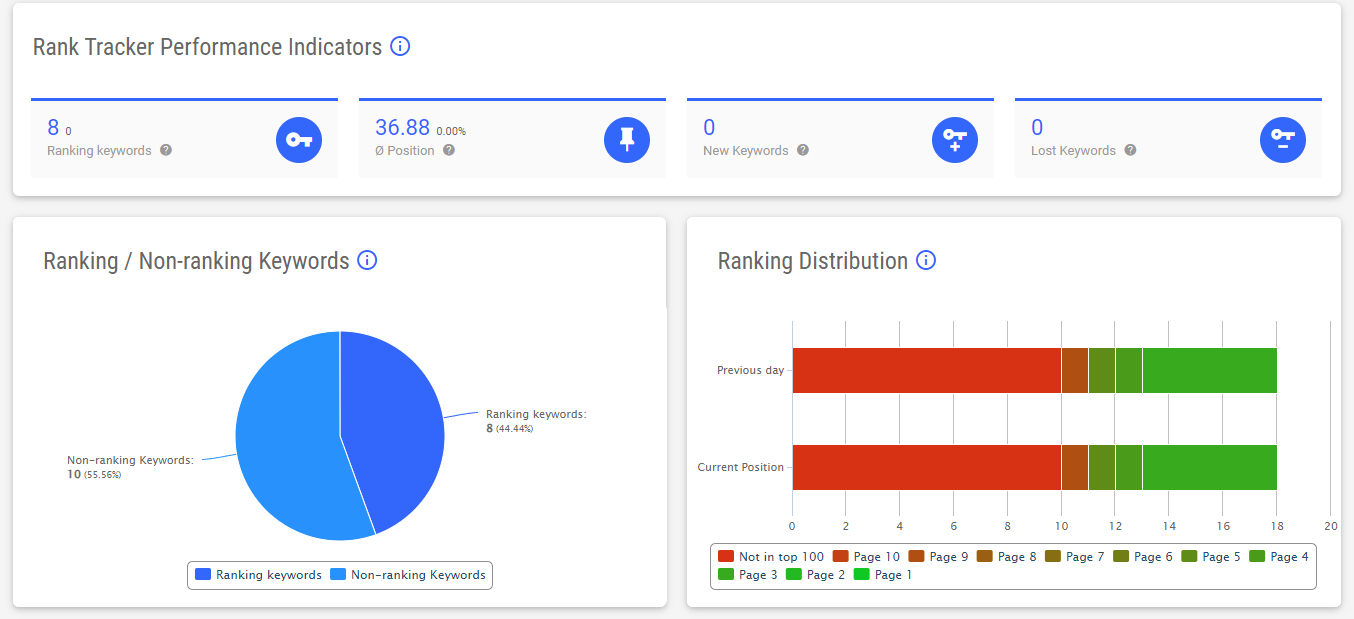This screenshot has height=619, width=1354.
Task: Hide the Not in top 100 legend series
Action: tap(771, 557)
